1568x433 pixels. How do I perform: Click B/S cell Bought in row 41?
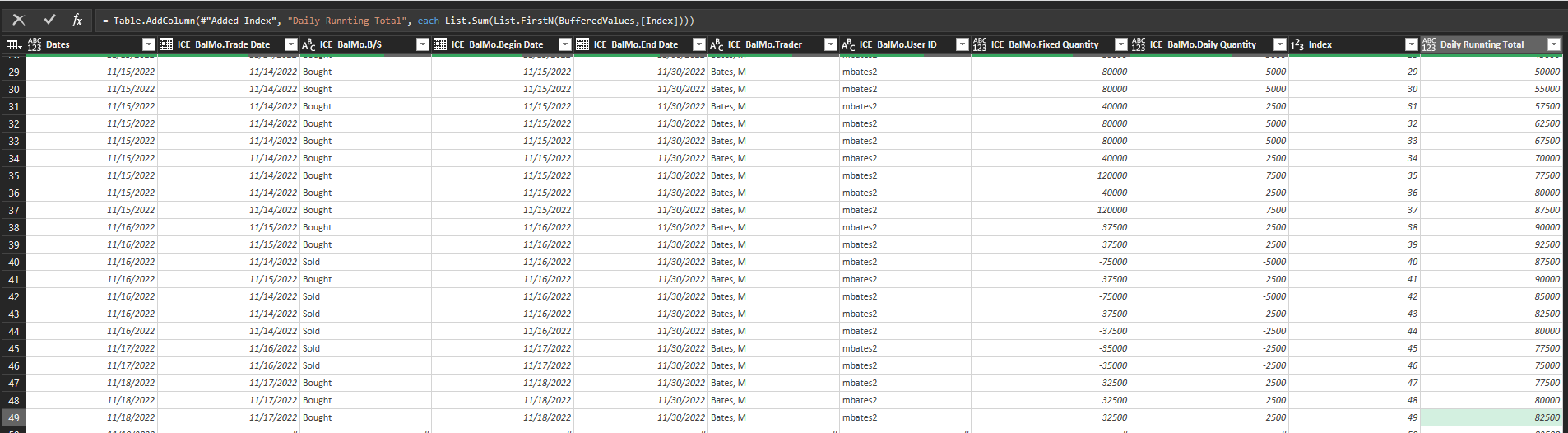[365, 279]
